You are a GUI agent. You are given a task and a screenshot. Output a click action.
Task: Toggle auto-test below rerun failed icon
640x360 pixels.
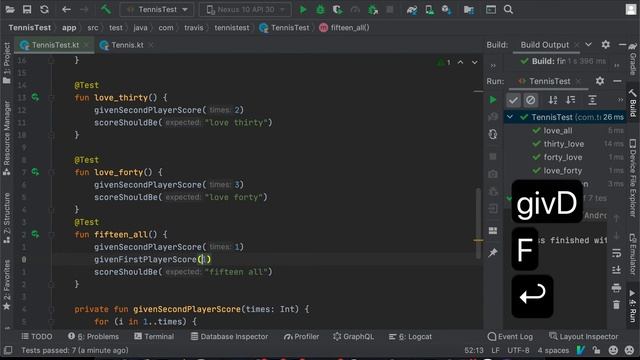(493, 134)
